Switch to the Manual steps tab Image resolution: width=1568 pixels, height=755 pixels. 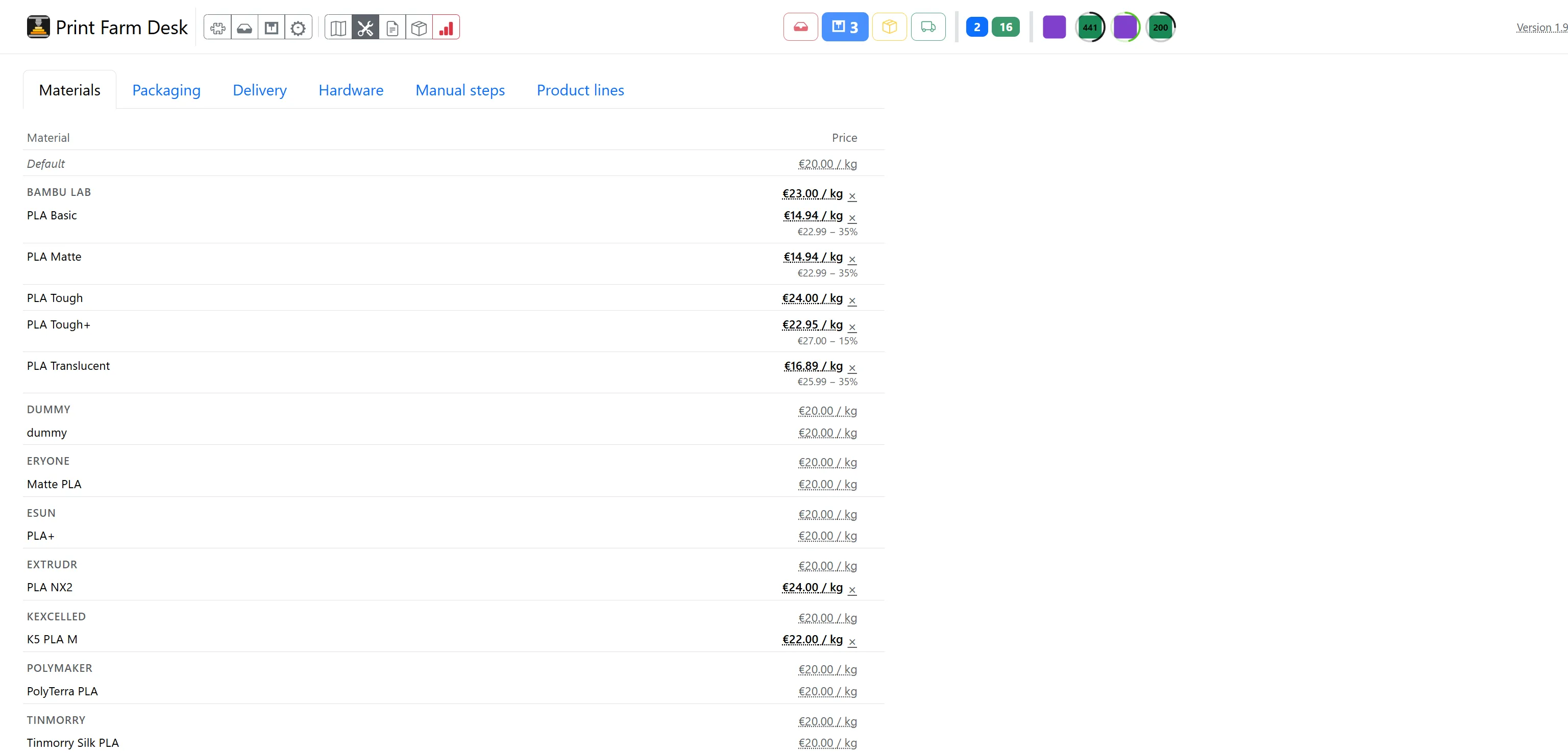tap(460, 90)
